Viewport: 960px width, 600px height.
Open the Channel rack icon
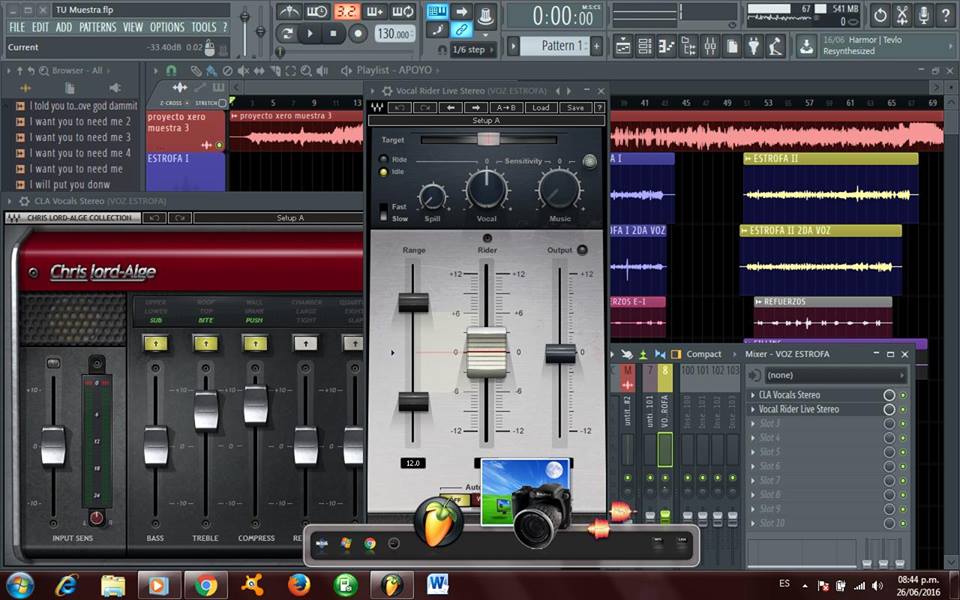click(645, 47)
